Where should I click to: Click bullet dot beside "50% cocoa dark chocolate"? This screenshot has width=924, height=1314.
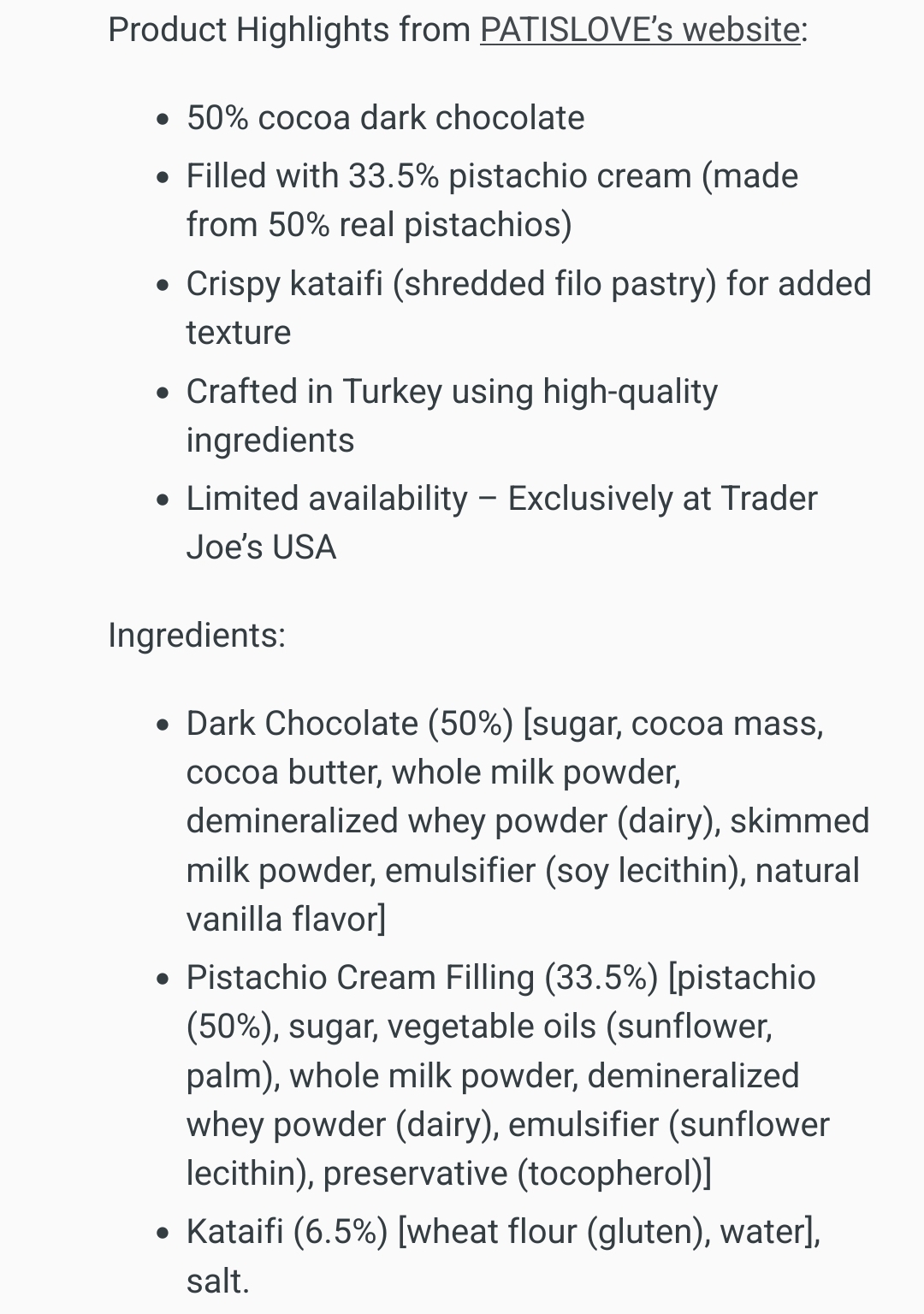[x=164, y=120]
